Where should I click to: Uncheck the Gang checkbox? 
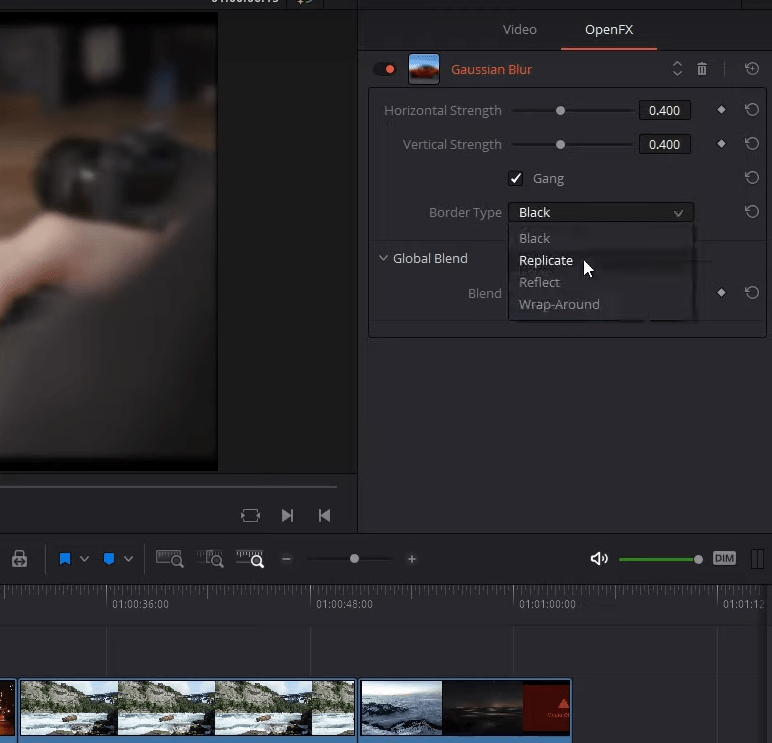(x=515, y=178)
